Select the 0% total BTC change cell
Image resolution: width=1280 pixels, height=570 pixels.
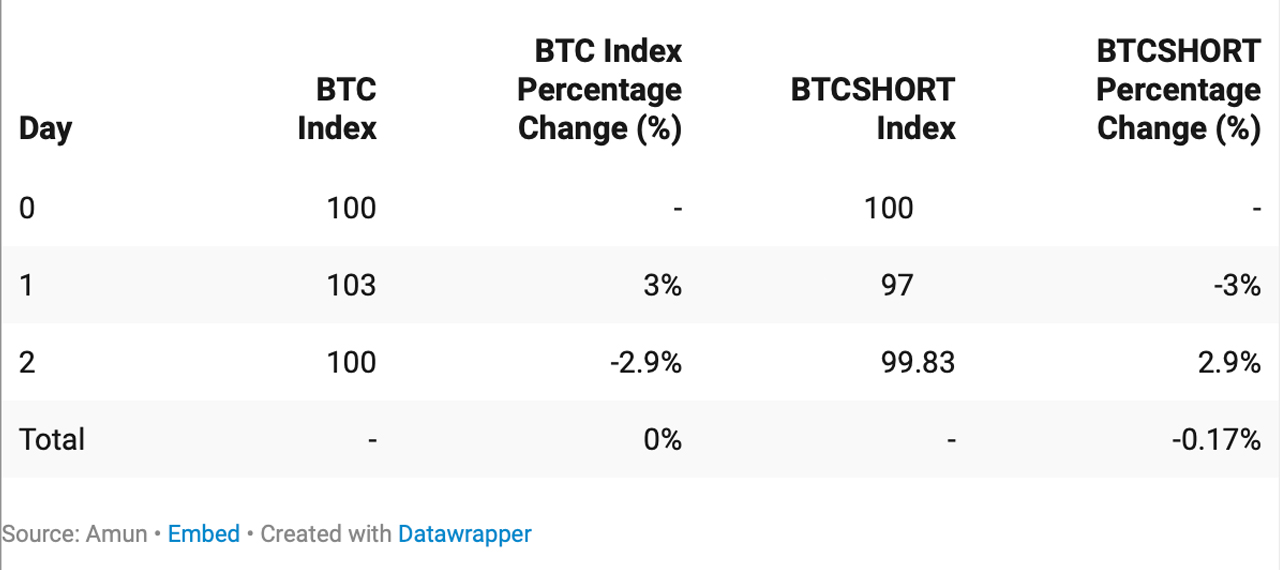pos(661,439)
